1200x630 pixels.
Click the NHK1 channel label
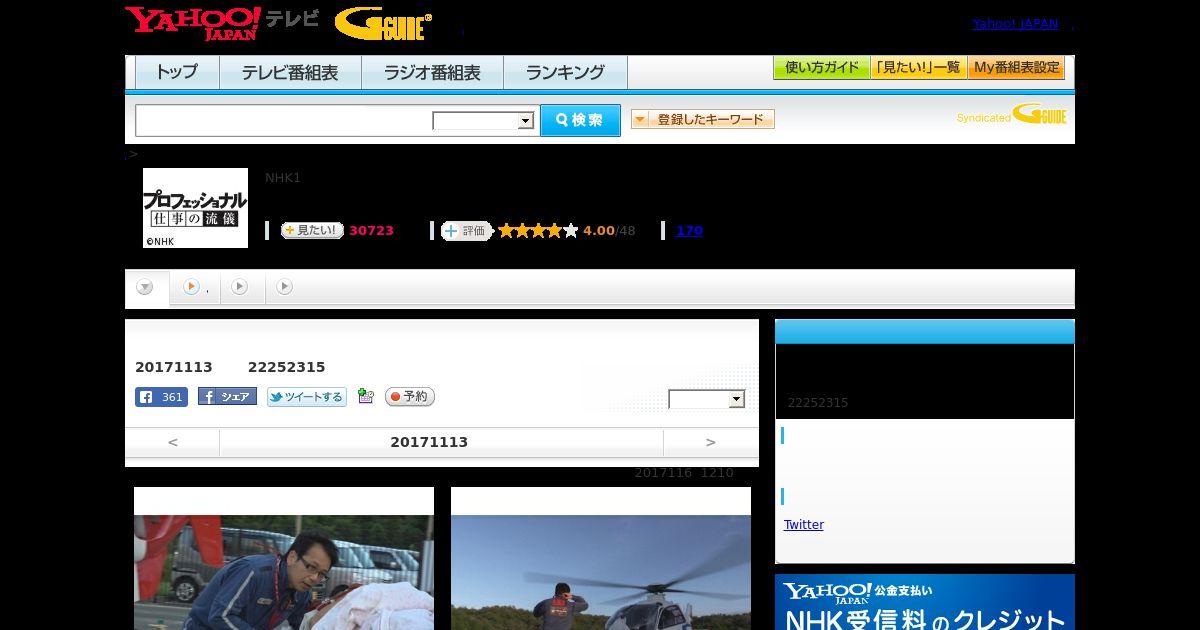click(283, 178)
